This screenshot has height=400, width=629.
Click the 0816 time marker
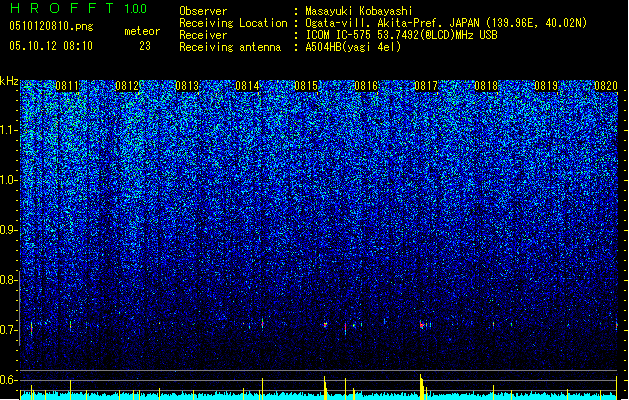coord(366,86)
